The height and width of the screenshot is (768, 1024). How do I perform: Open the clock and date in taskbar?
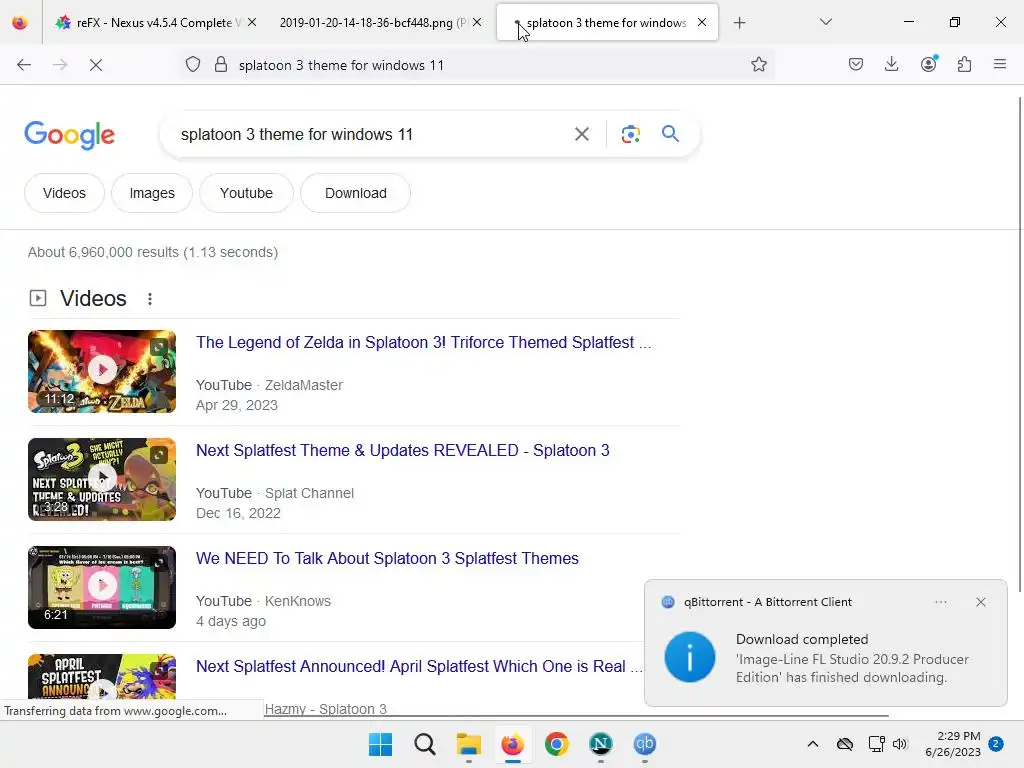pyautogui.click(x=953, y=744)
